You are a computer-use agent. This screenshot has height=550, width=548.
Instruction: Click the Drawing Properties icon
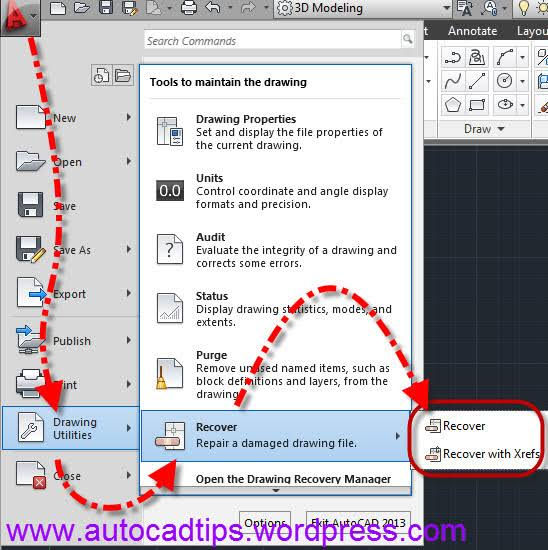pos(170,132)
